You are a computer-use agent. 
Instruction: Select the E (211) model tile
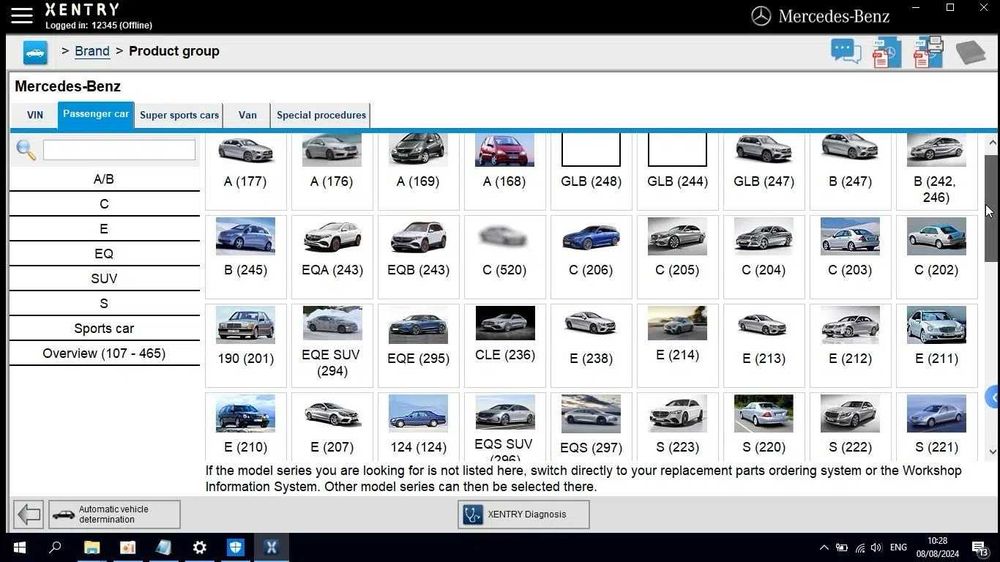(936, 345)
